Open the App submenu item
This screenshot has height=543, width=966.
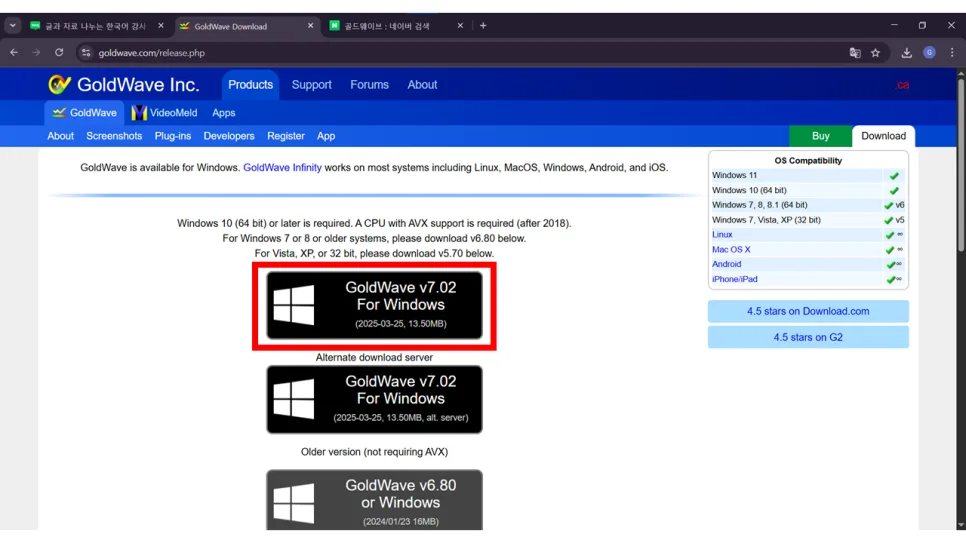click(326, 136)
